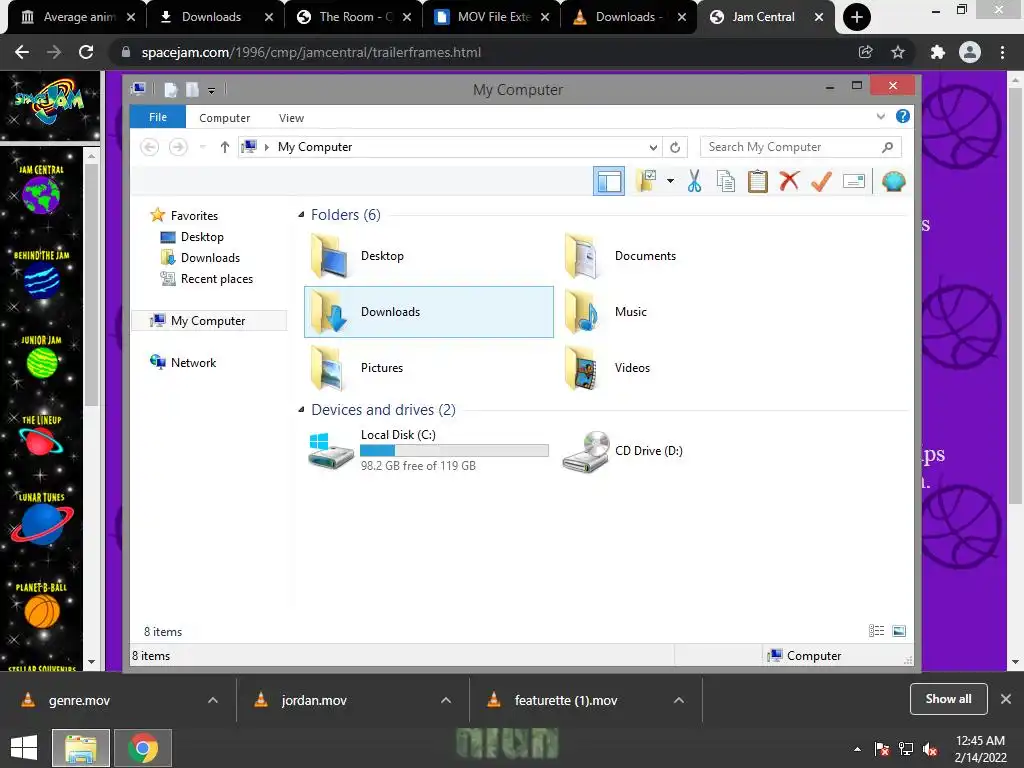This screenshot has width=1024, height=768.
Task: Open jordan.mov download options arrow
Action: 446,700
